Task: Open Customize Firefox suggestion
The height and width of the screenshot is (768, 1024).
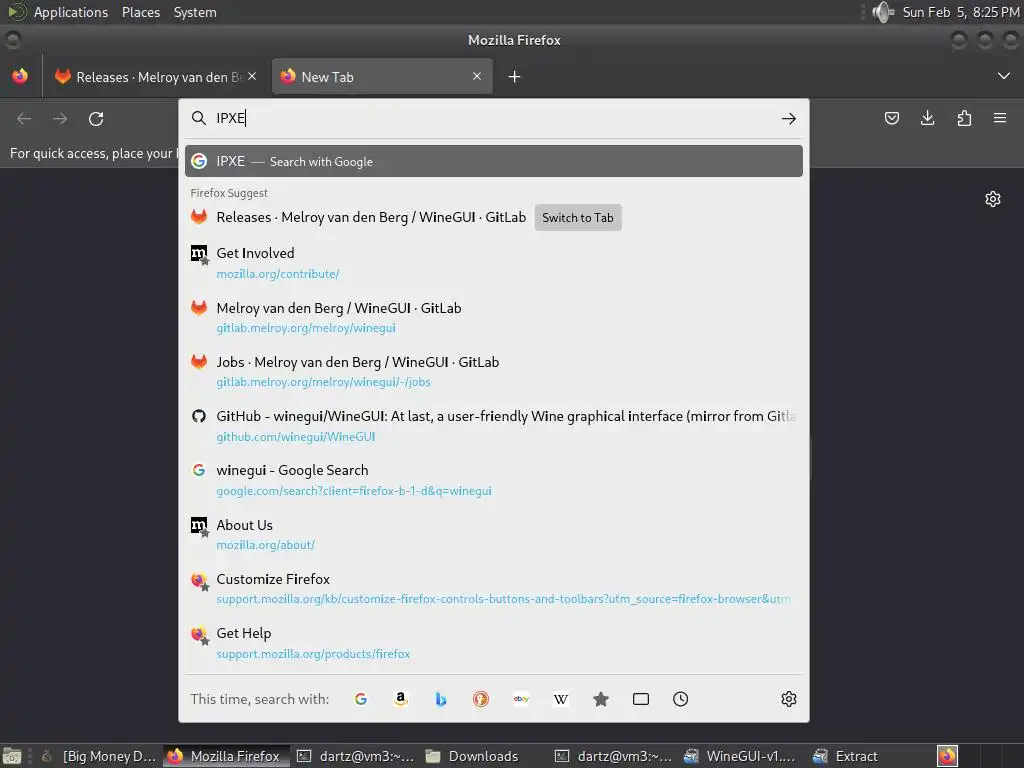Action: [x=494, y=588]
